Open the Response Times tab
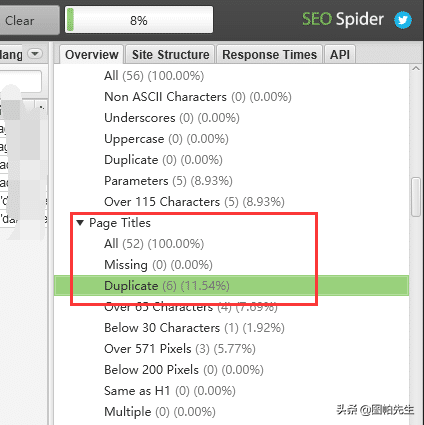This screenshot has width=424, height=425. click(269, 55)
